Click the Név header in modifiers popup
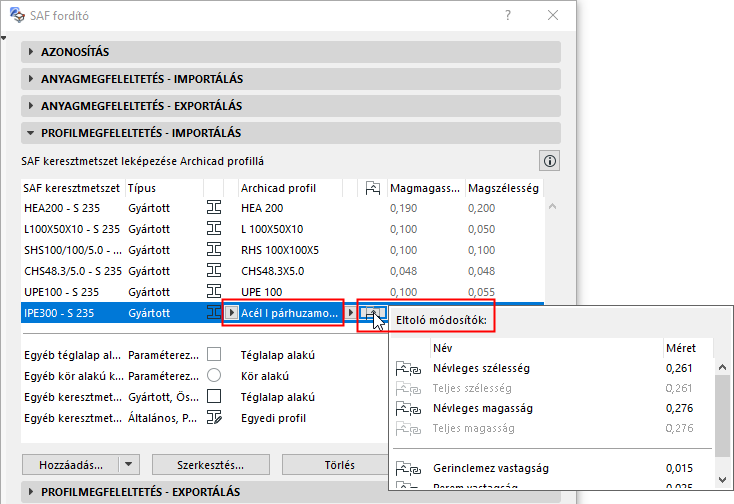 click(546, 348)
